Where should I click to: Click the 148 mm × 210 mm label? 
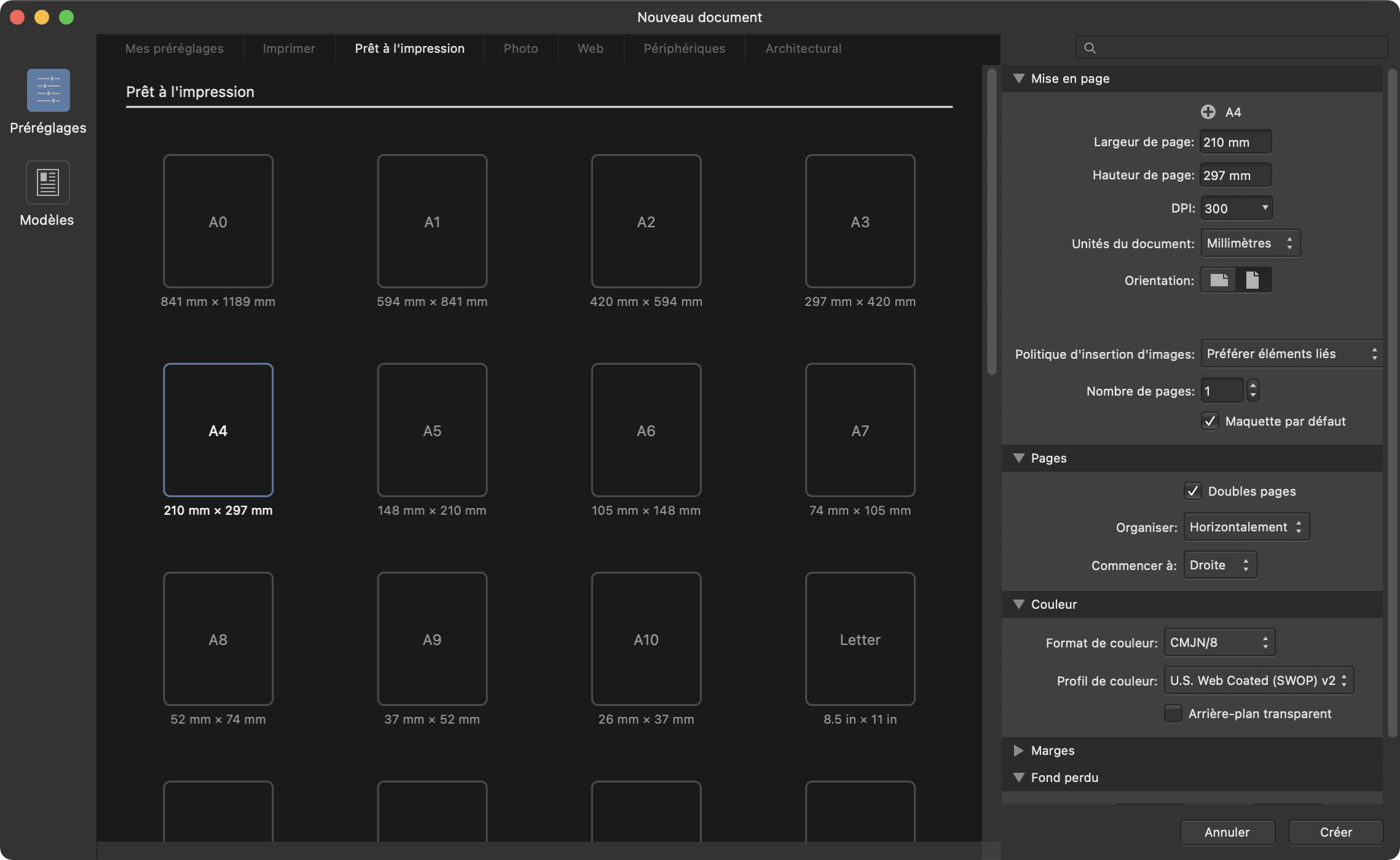432,510
